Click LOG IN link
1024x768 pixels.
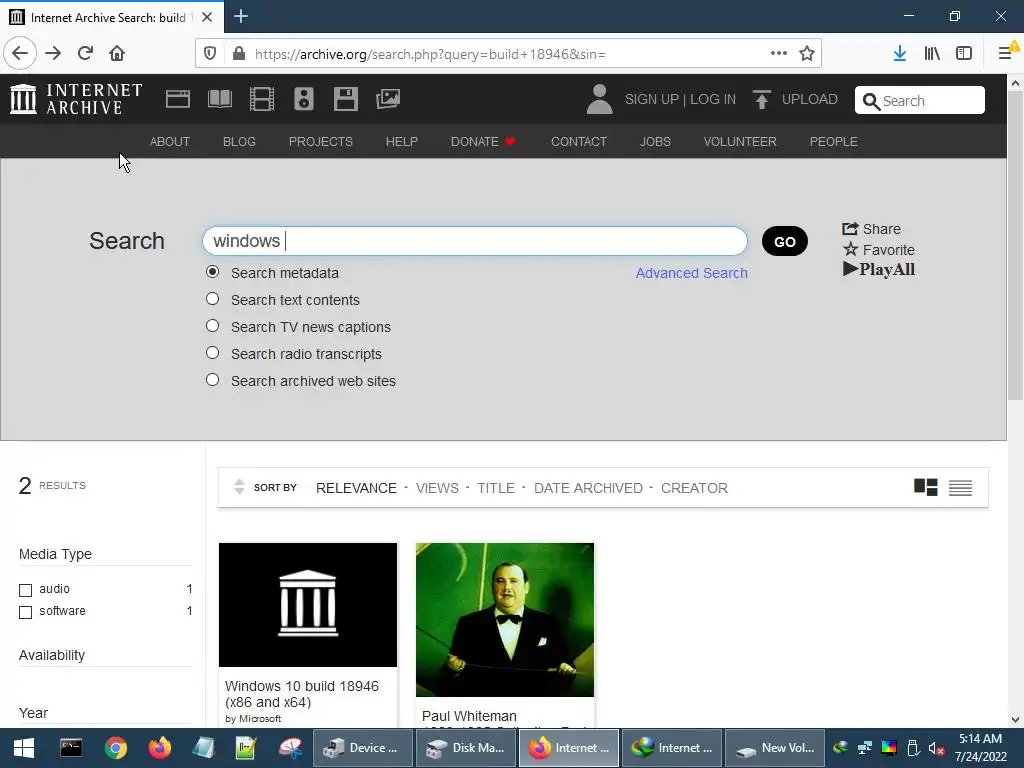coord(713,99)
